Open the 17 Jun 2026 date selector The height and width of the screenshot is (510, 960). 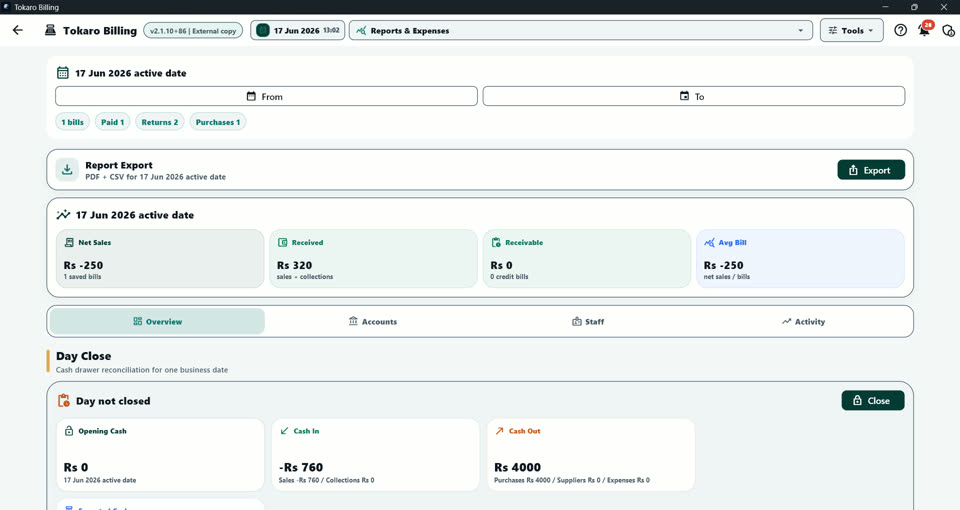[298, 30]
